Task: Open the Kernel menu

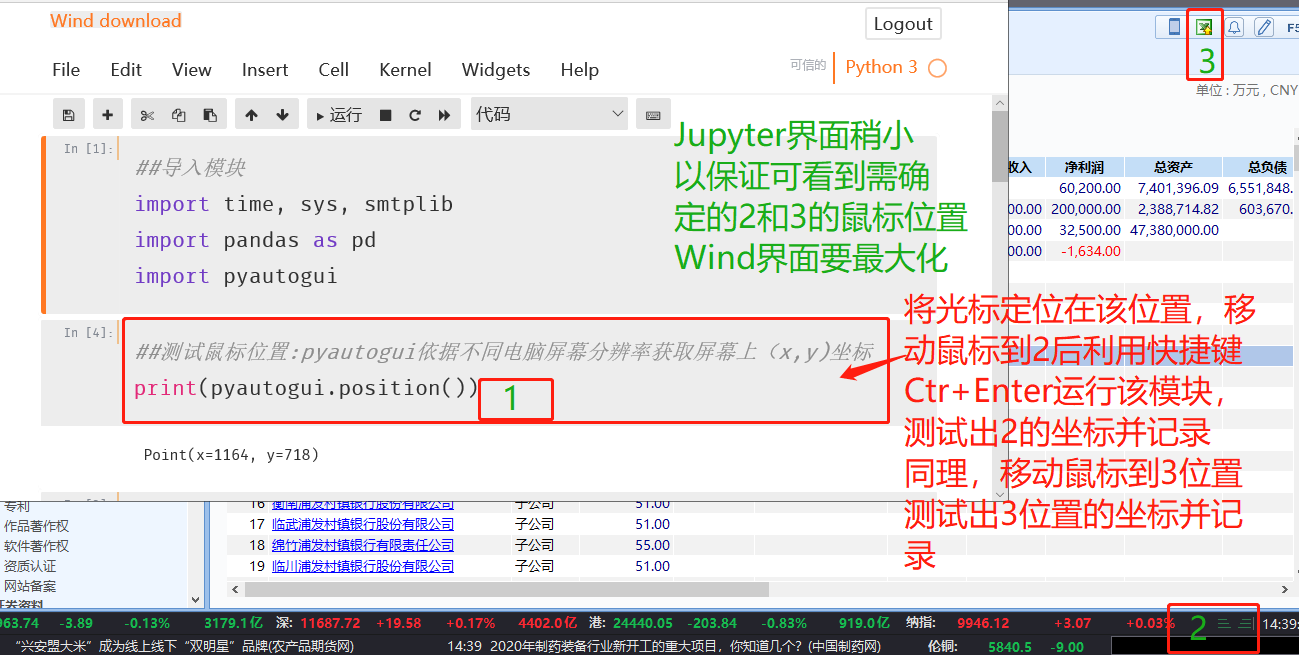Action: pos(405,69)
